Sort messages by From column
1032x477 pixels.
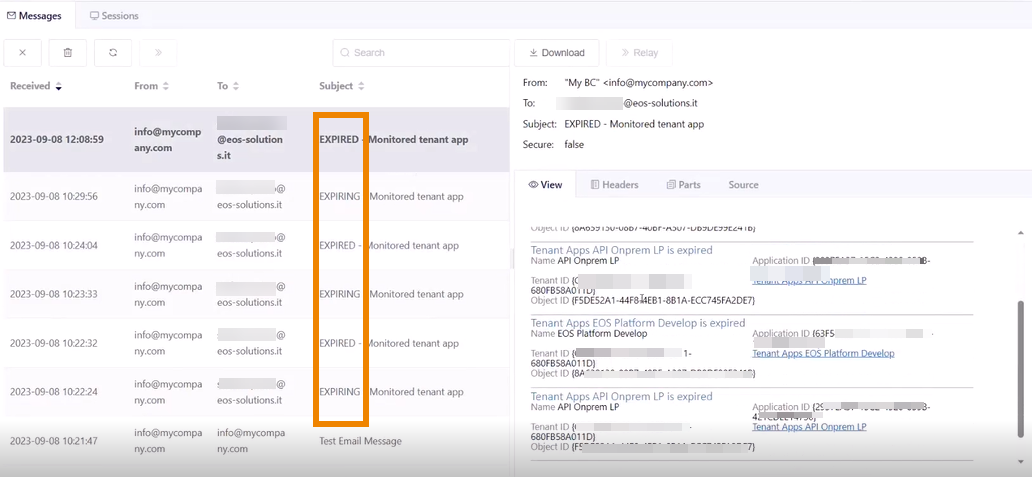(x=151, y=86)
